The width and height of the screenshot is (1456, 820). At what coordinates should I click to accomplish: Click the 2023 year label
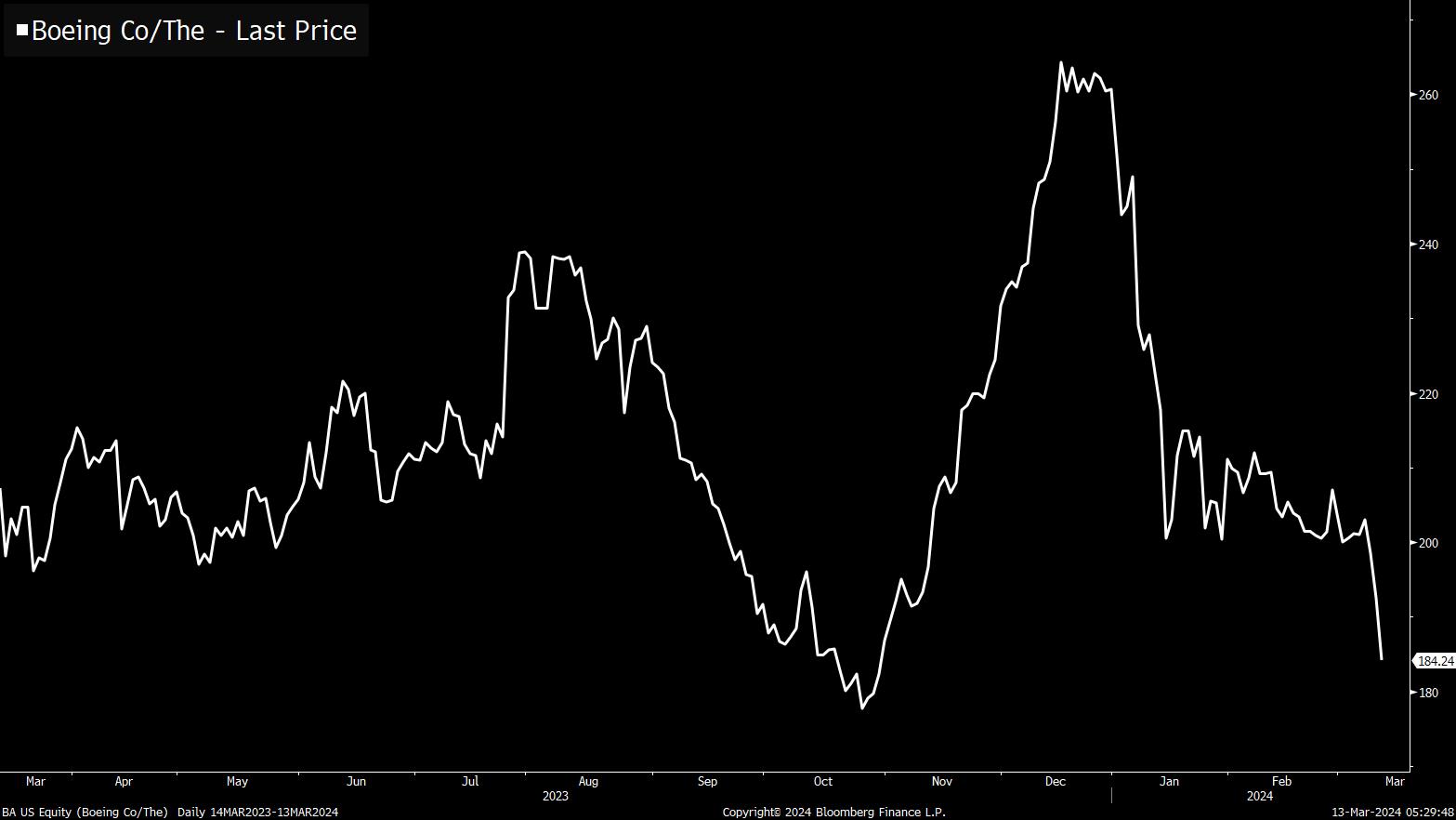pyautogui.click(x=555, y=796)
